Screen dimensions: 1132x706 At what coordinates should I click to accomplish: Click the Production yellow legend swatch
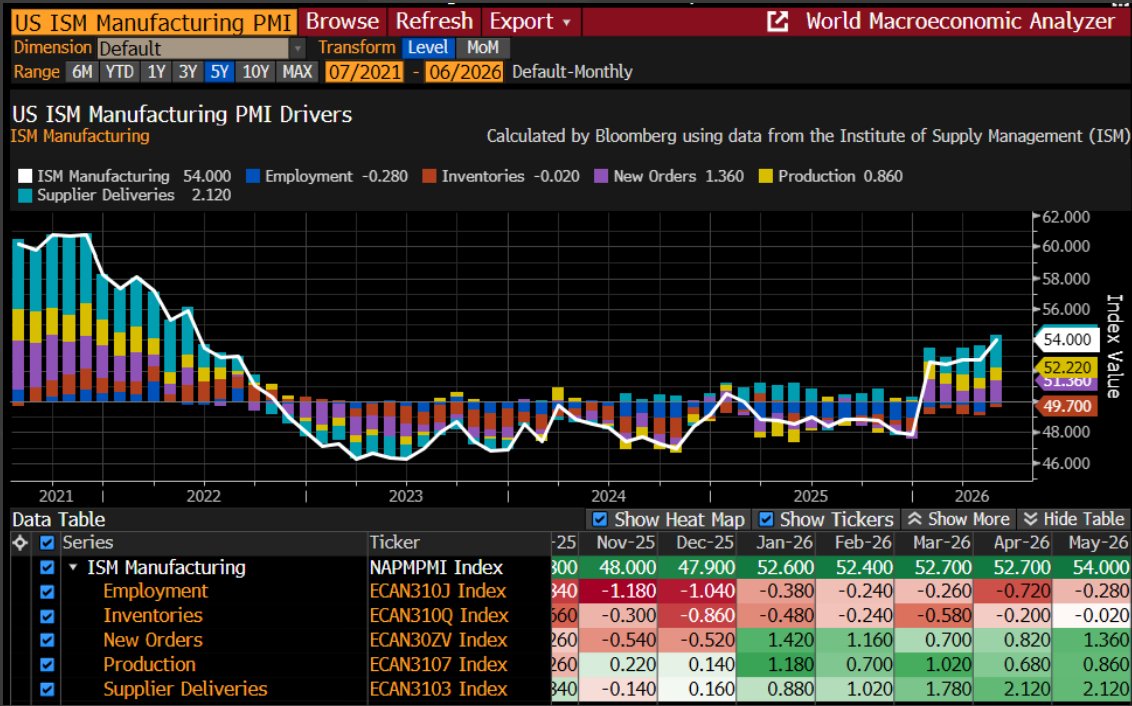tap(766, 176)
